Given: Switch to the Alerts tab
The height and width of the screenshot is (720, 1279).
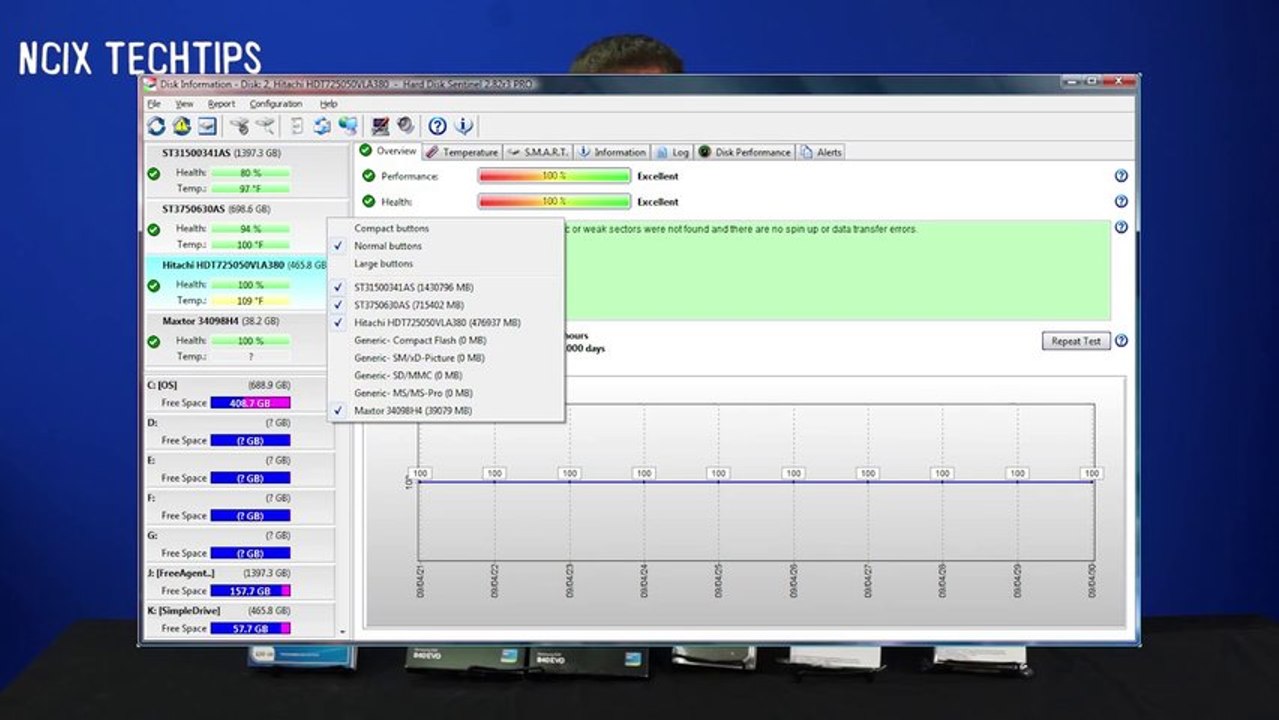Looking at the screenshot, I should [822, 152].
